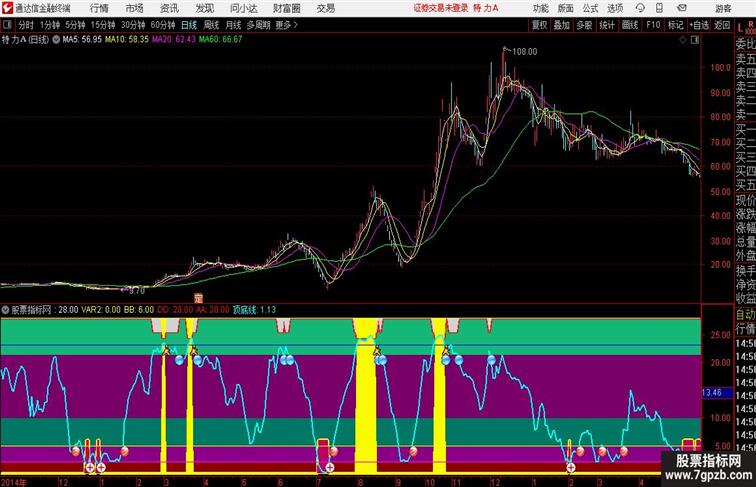Image resolution: width=756 pixels, height=487 pixels.
Task: Add stock via +自选 button
Action: click(x=699, y=25)
